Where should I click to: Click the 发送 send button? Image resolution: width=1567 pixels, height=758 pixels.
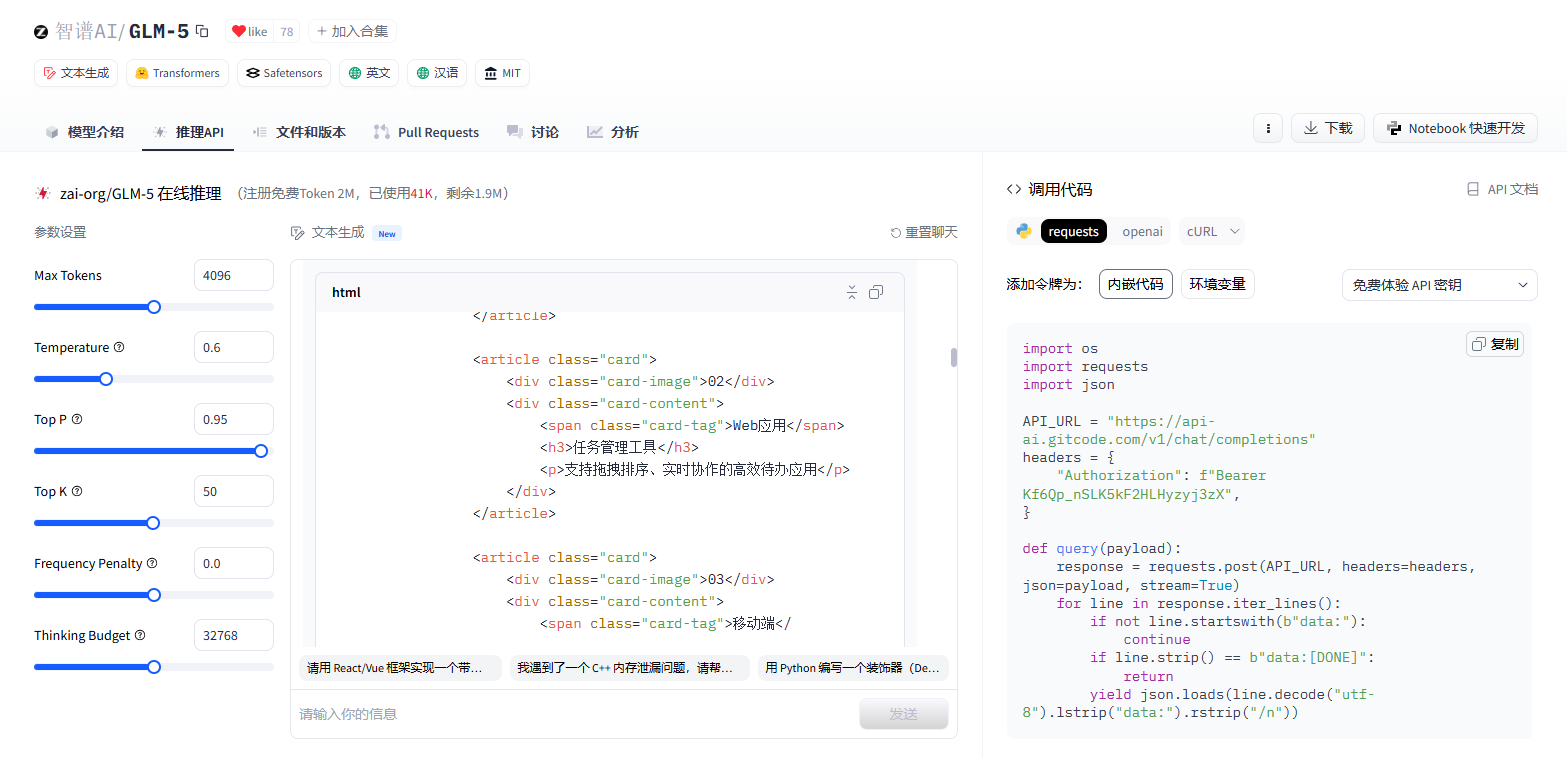[x=903, y=714]
